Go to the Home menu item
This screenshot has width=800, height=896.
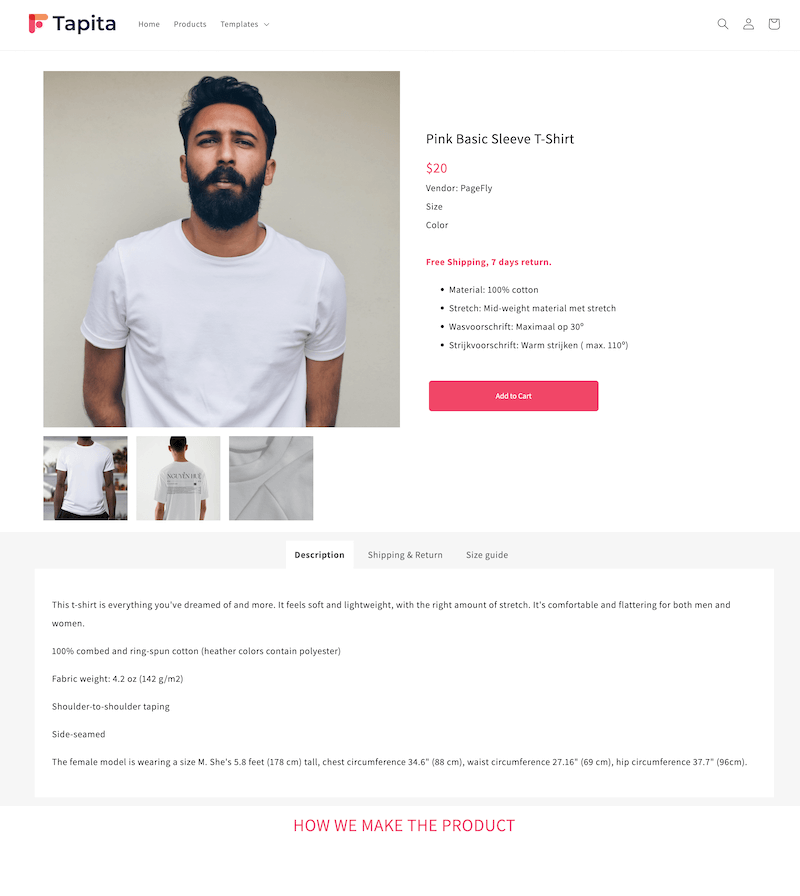(149, 24)
